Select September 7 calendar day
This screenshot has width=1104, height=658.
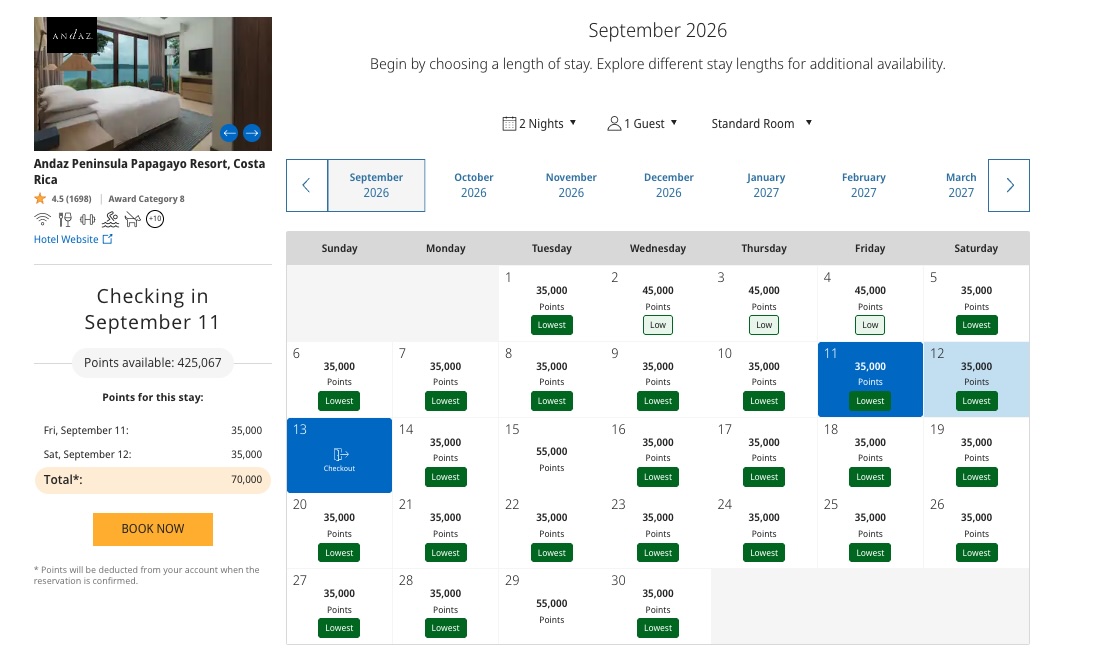pos(446,379)
